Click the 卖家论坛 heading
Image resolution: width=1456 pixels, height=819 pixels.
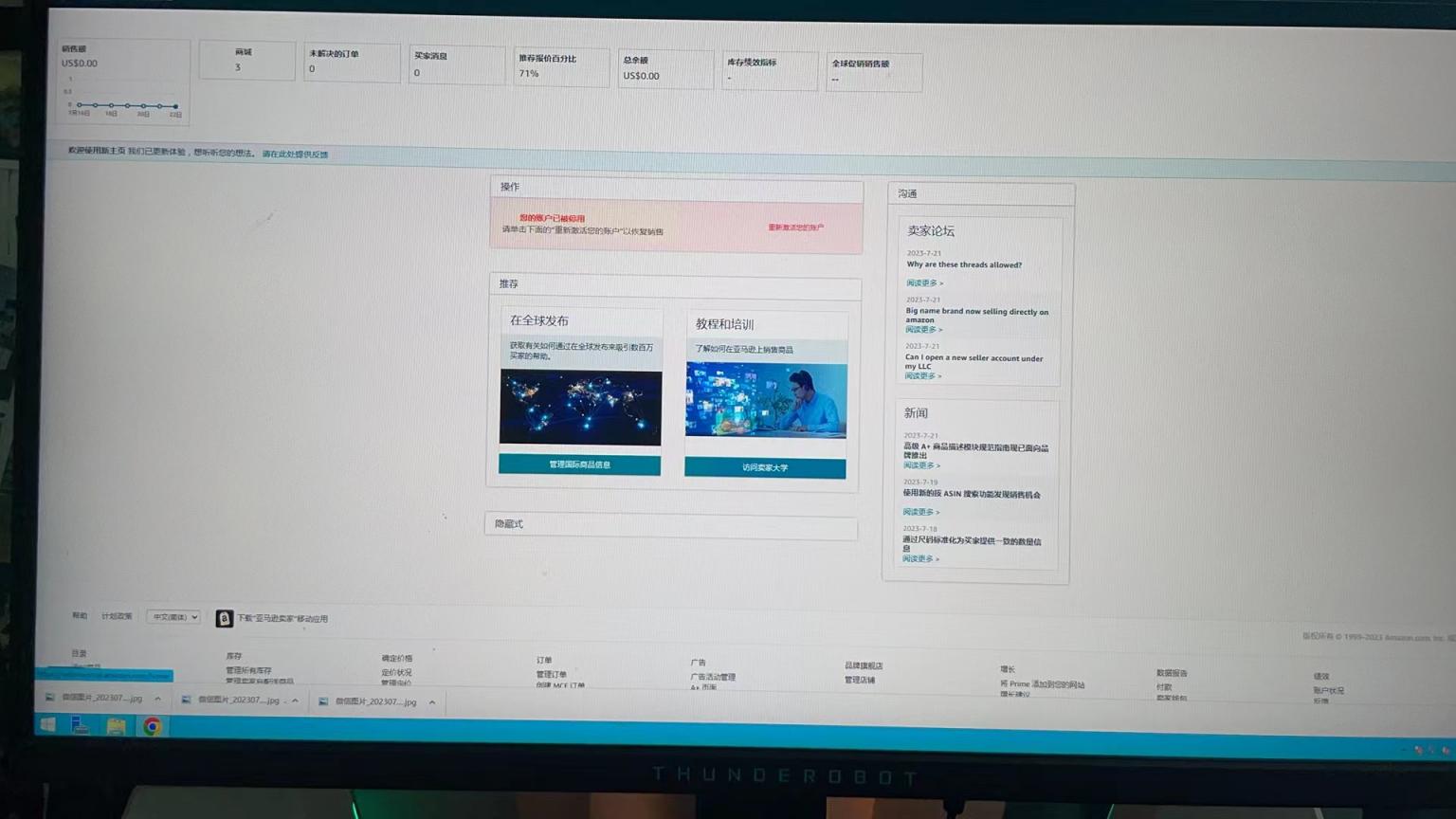(x=931, y=230)
